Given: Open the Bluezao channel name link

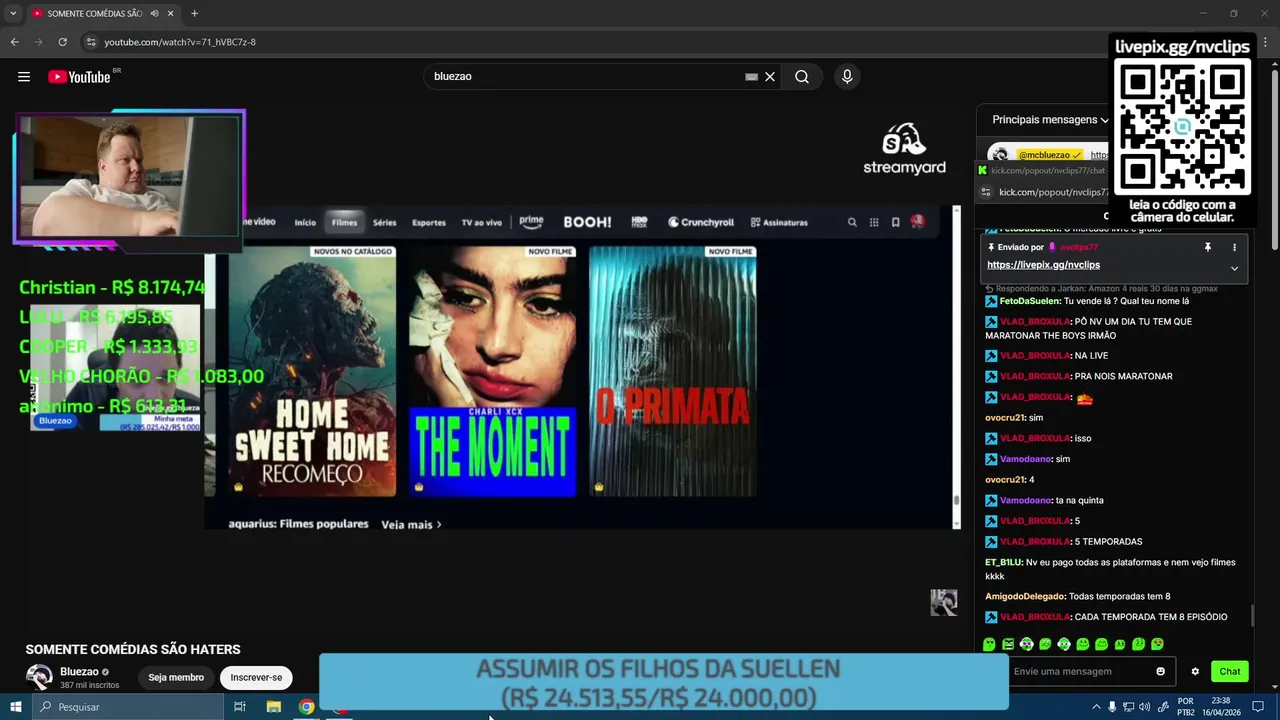Looking at the screenshot, I should (x=79, y=672).
